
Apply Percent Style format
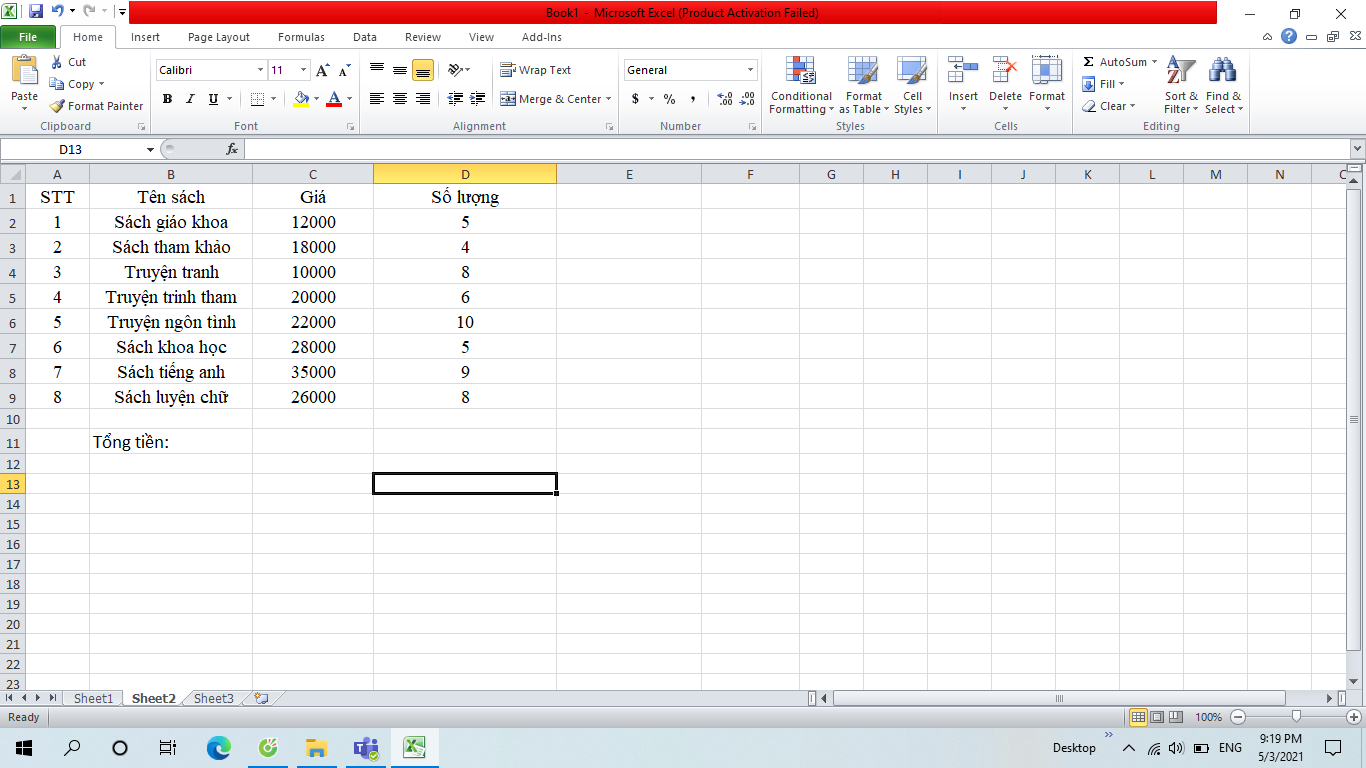coord(669,99)
